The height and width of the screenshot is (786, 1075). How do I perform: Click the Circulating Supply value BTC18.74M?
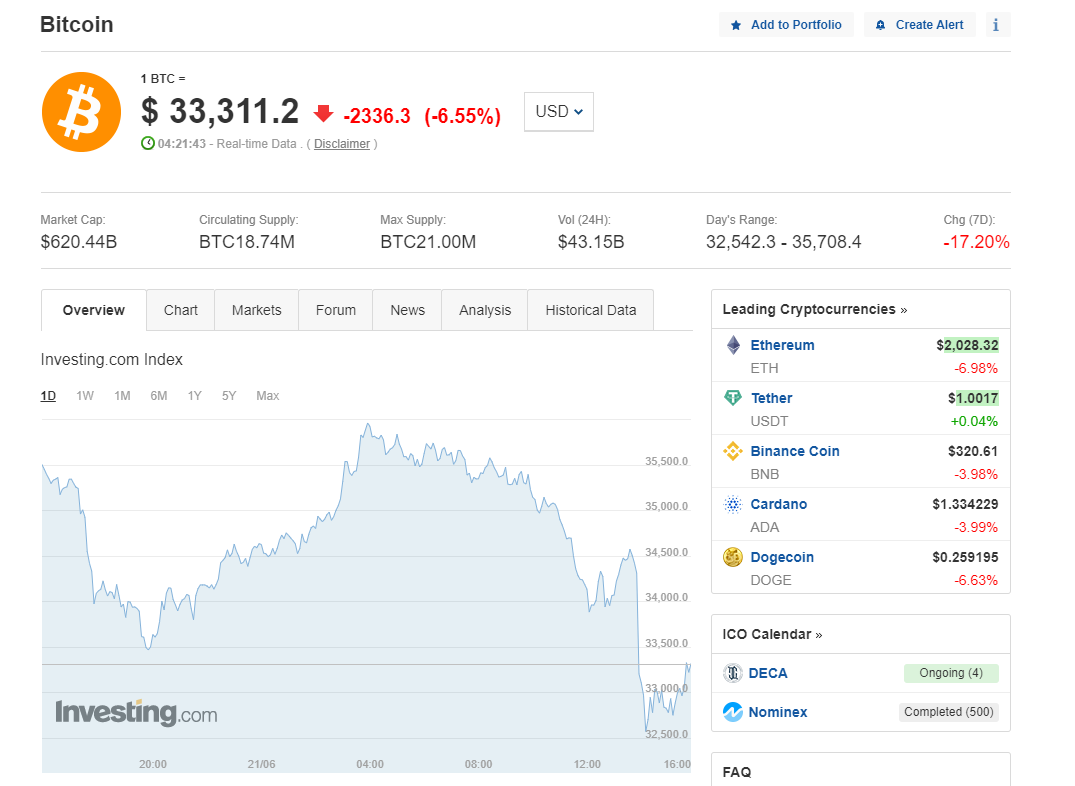click(x=247, y=242)
